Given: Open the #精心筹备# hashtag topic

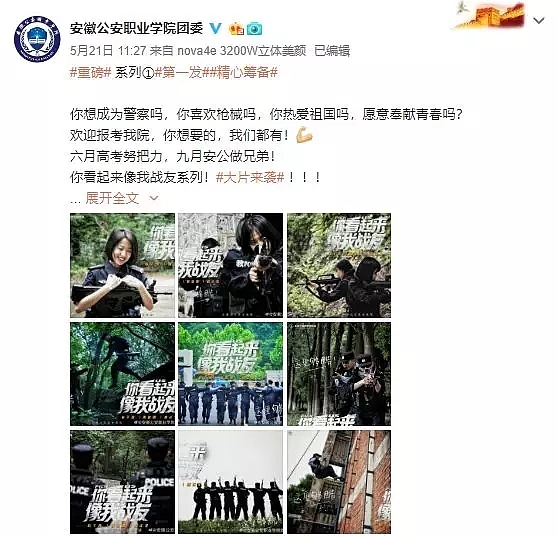Looking at the screenshot, I should click(240, 73).
